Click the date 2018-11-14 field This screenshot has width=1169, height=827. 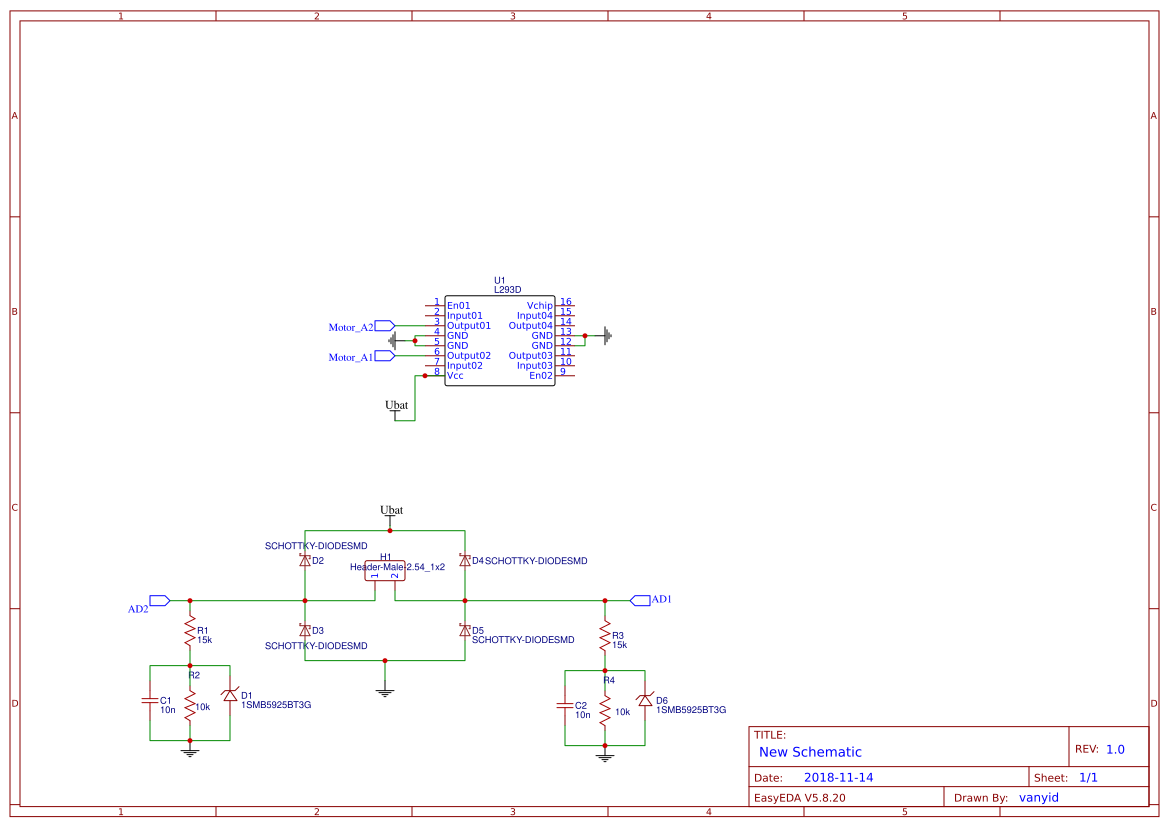click(x=838, y=777)
